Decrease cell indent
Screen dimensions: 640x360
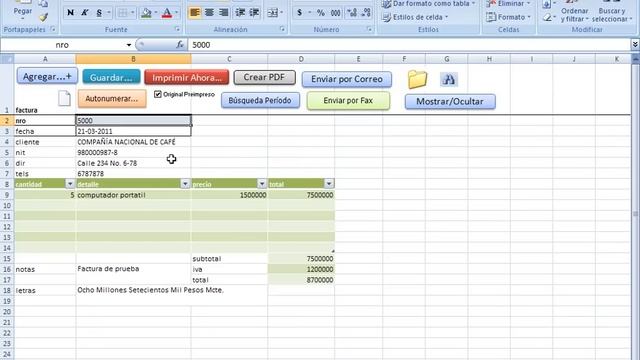coord(240,13)
